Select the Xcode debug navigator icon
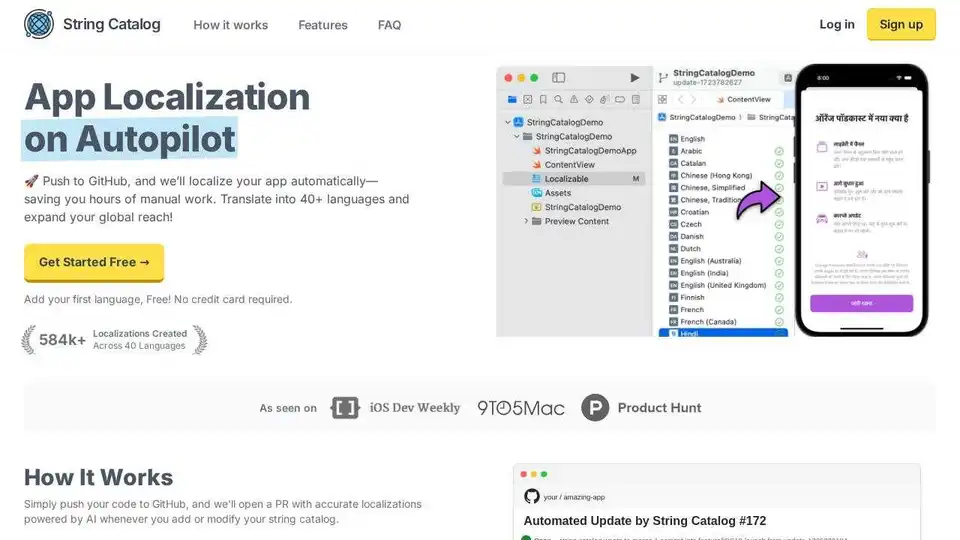Image resolution: width=960 pixels, height=540 pixels. click(x=604, y=99)
